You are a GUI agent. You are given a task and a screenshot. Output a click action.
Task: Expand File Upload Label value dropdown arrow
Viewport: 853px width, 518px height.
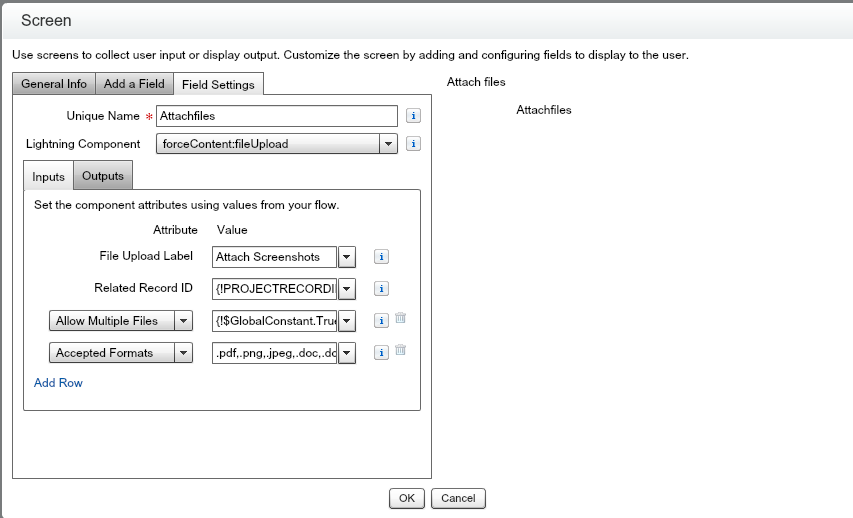pyautogui.click(x=347, y=257)
